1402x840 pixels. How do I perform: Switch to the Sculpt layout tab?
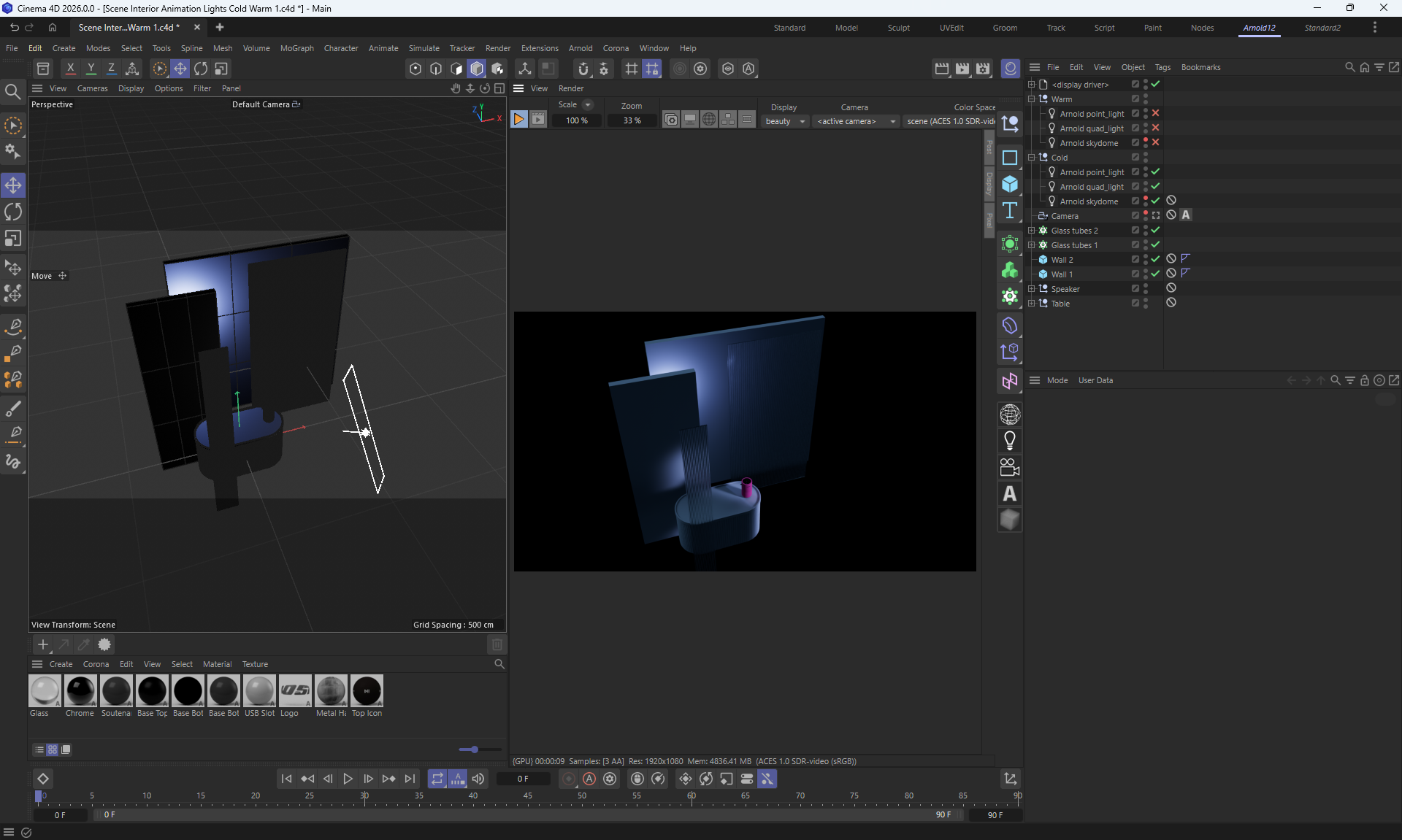tap(898, 28)
